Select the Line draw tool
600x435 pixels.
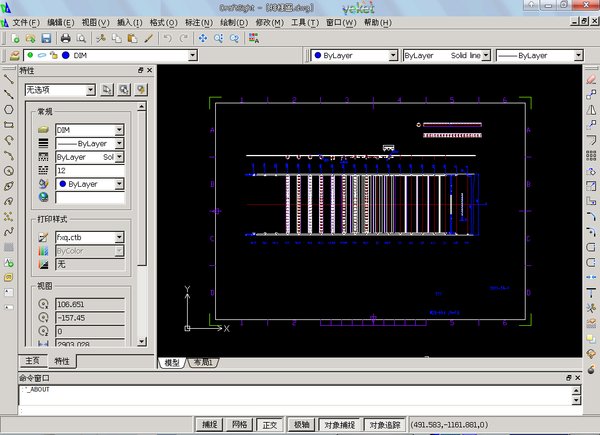[8, 78]
